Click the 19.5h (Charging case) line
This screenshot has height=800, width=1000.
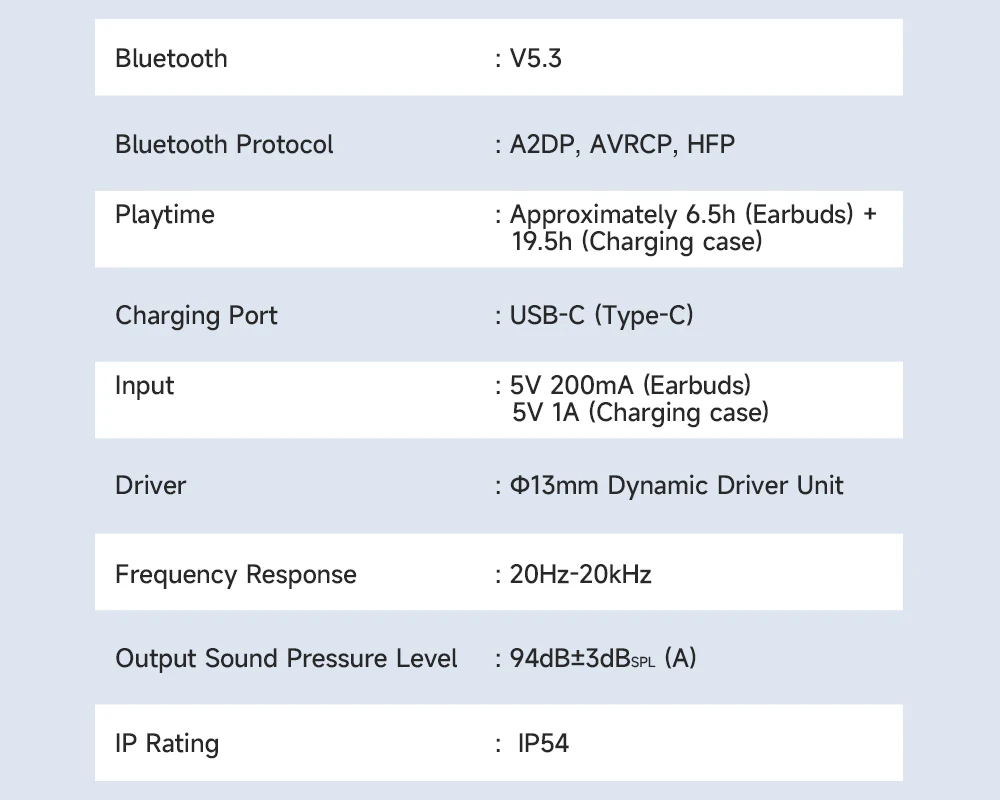pos(637,242)
